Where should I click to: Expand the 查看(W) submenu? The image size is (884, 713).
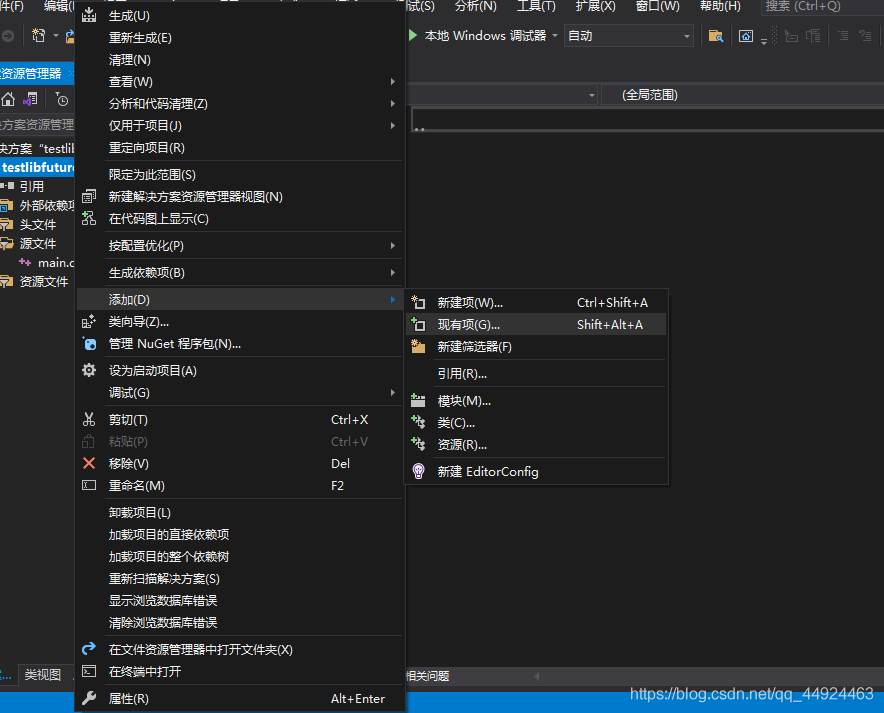click(x=392, y=82)
